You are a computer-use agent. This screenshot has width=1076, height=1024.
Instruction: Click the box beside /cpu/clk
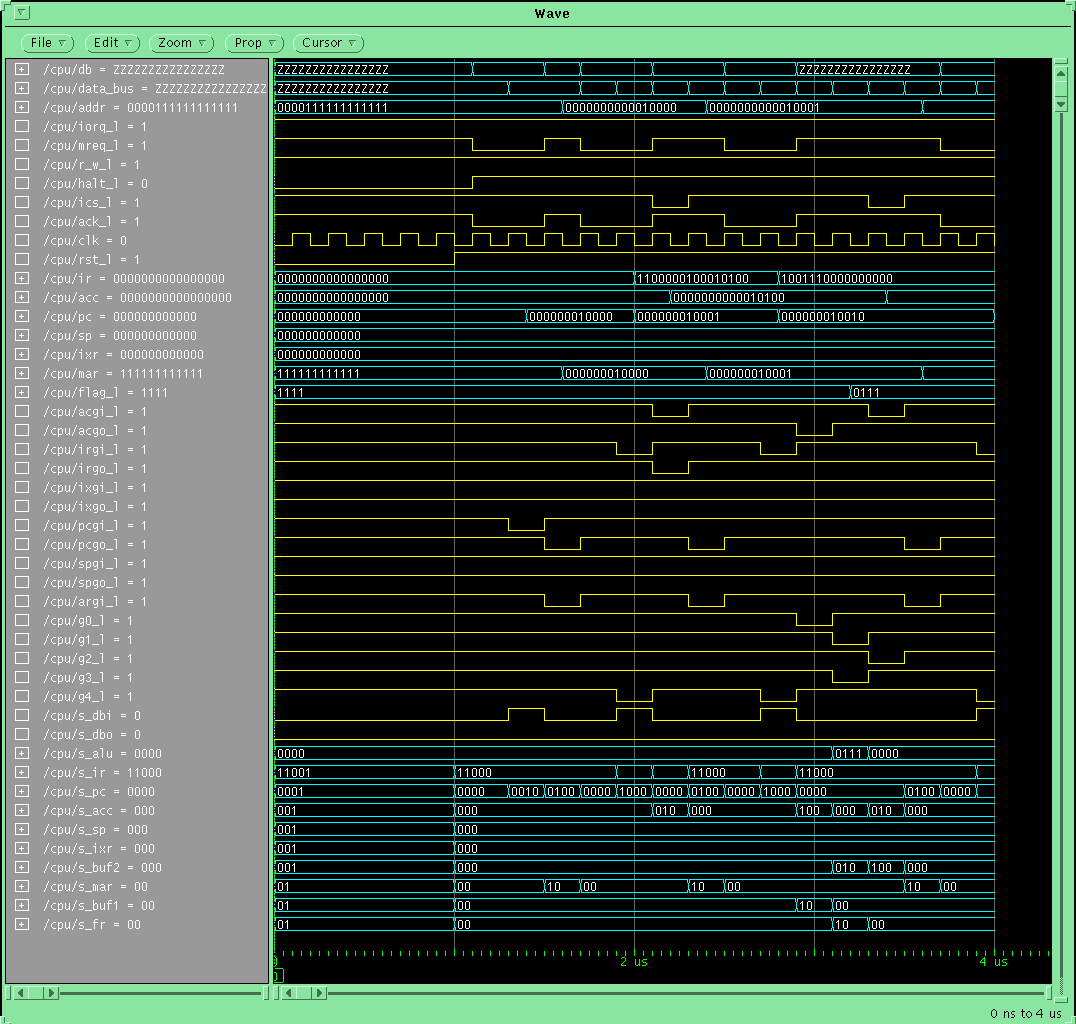point(22,240)
